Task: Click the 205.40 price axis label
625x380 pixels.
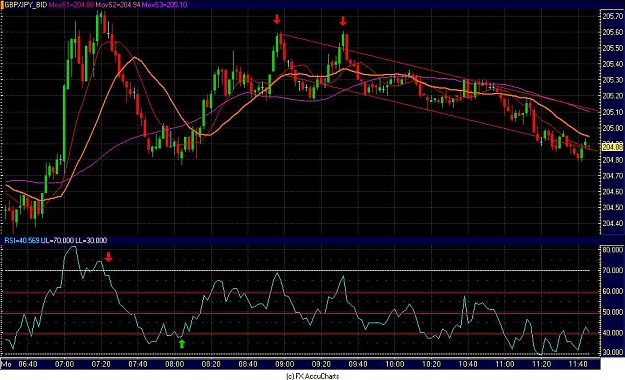Action: pyautogui.click(x=612, y=64)
